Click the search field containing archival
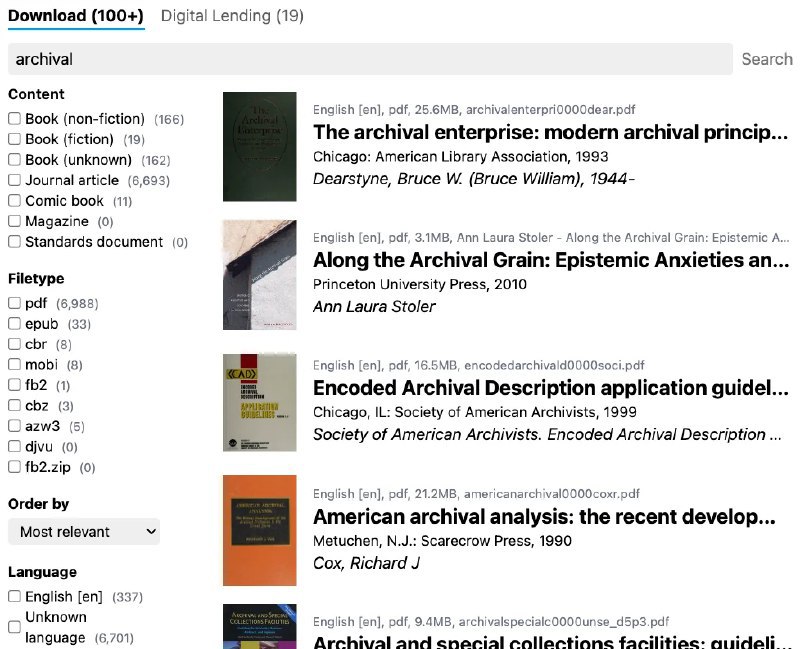The width and height of the screenshot is (800, 649). (370, 59)
